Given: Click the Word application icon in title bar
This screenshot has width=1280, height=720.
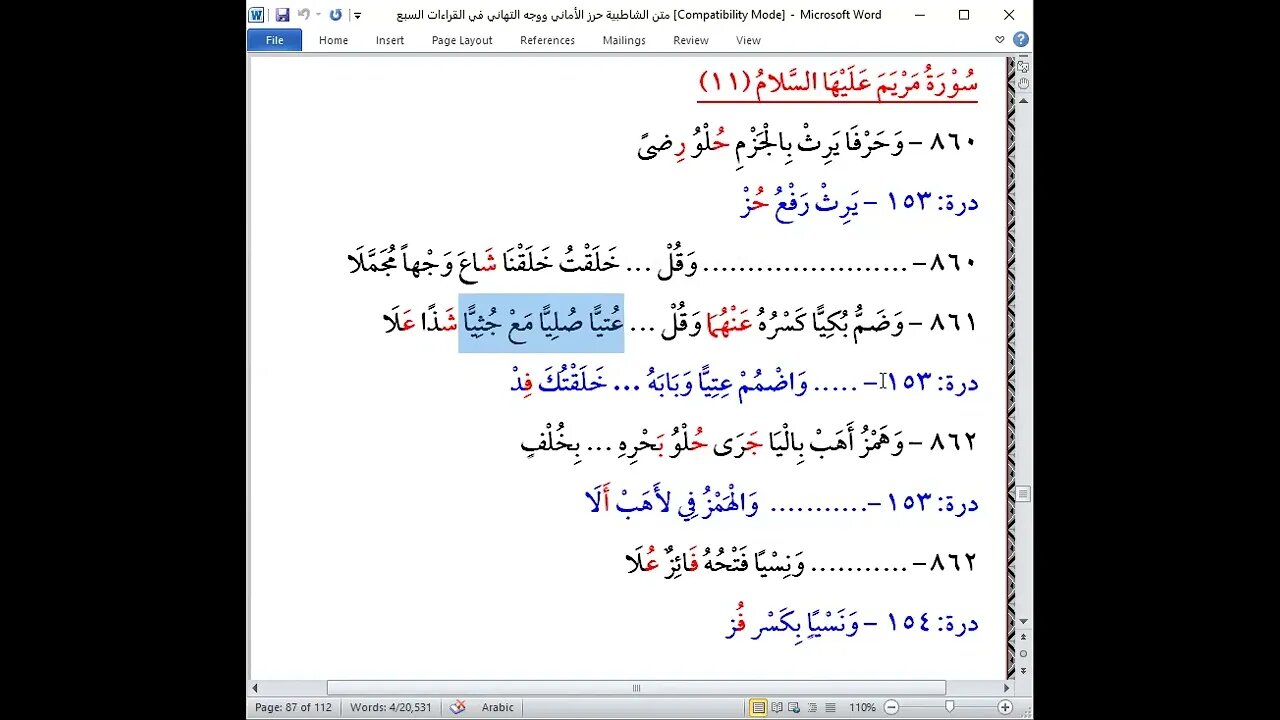Looking at the screenshot, I should [x=256, y=15].
